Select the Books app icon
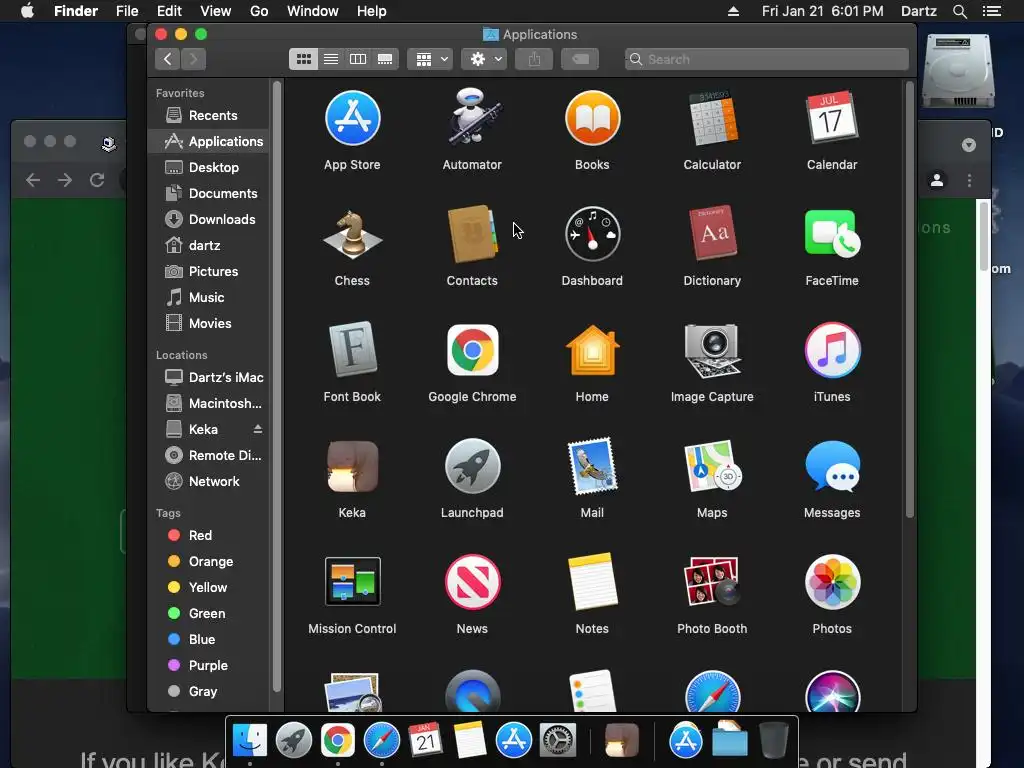The height and width of the screenshot is (768, 1024). tap(592, 118)
